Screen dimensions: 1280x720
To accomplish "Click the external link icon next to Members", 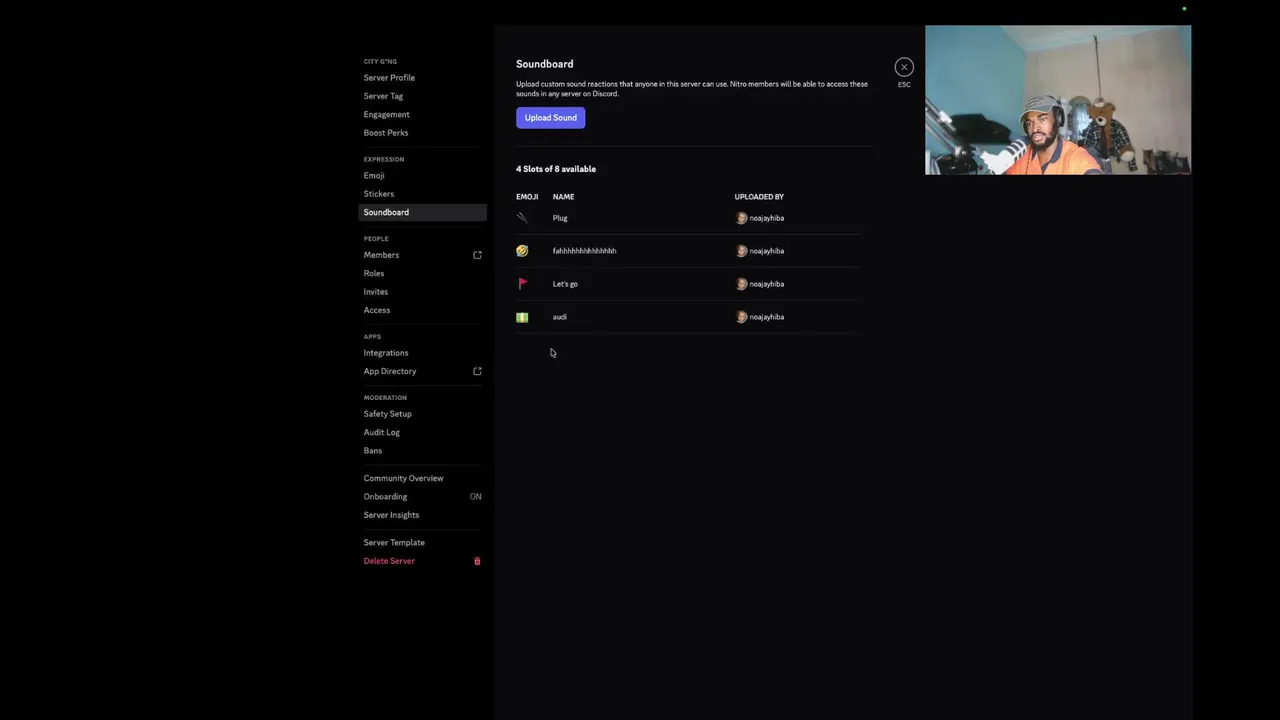I will click(477, 255).
